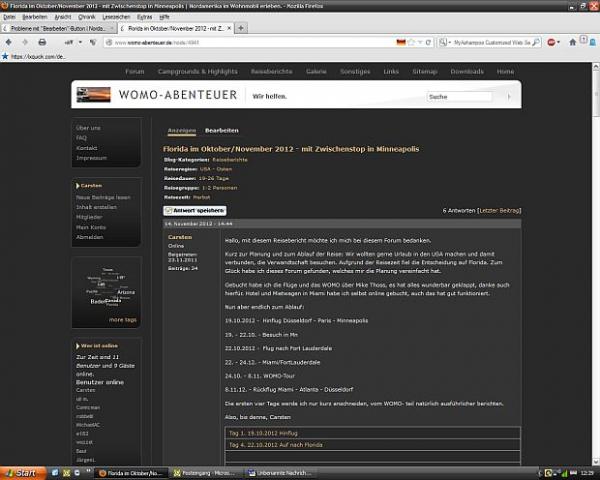The height and width of the screenshot is (480, 600).
Task: Click the magnifier icon in the search box
Action: (x=536, y=42)
